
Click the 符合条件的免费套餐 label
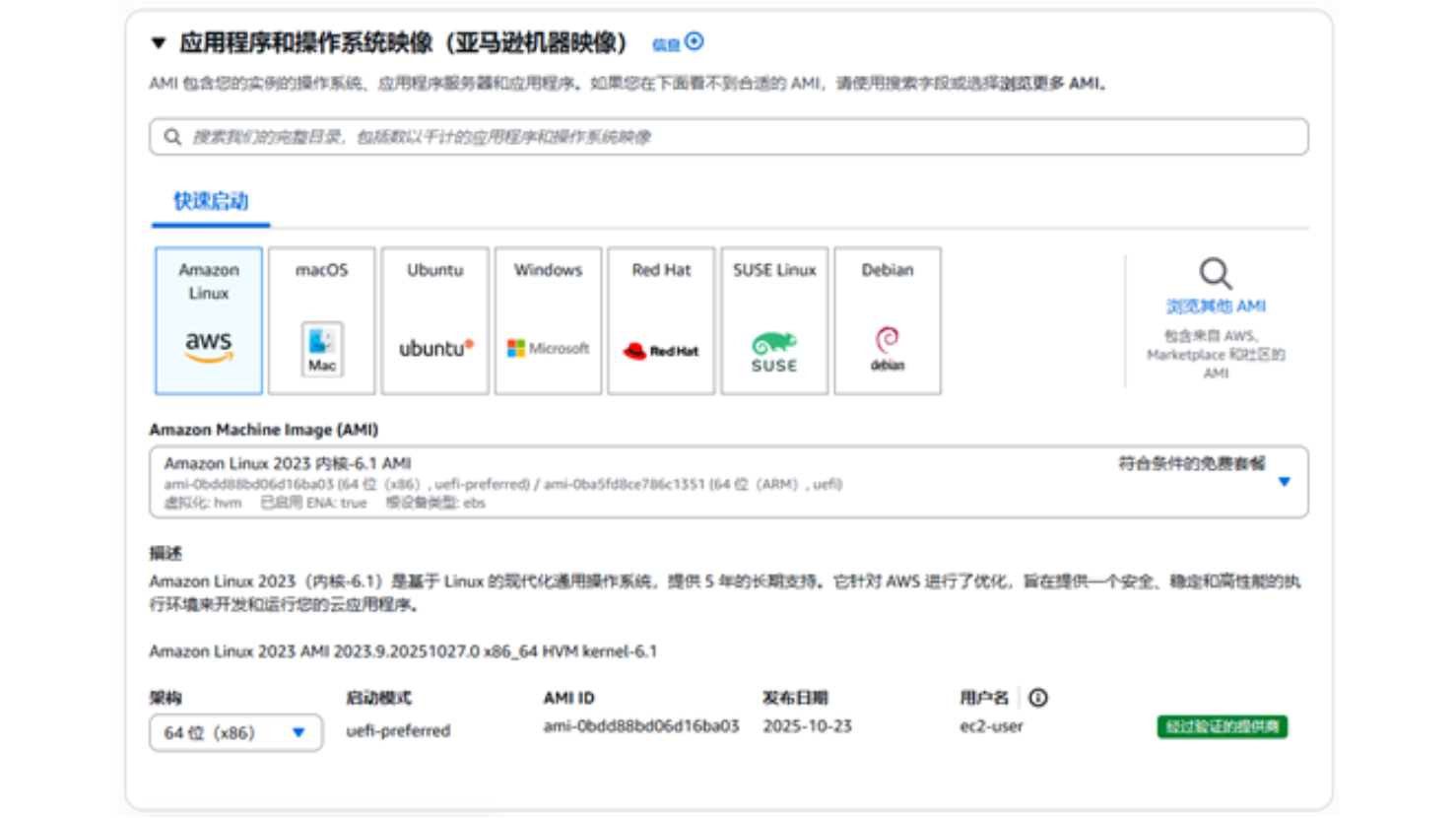pyautogui.click(x=1191, y=463)
